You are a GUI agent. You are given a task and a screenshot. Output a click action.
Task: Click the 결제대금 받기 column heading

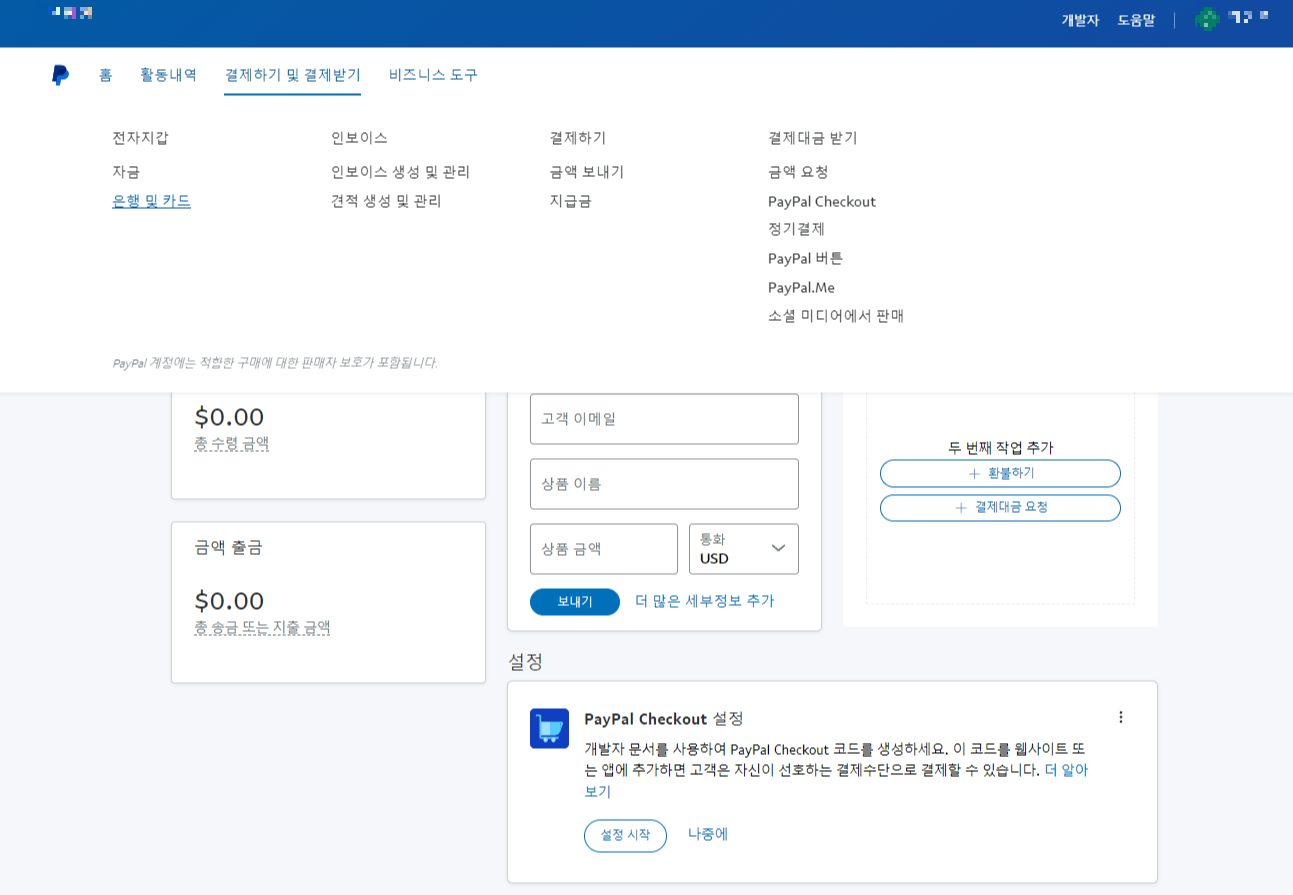[x=813, y=138]
